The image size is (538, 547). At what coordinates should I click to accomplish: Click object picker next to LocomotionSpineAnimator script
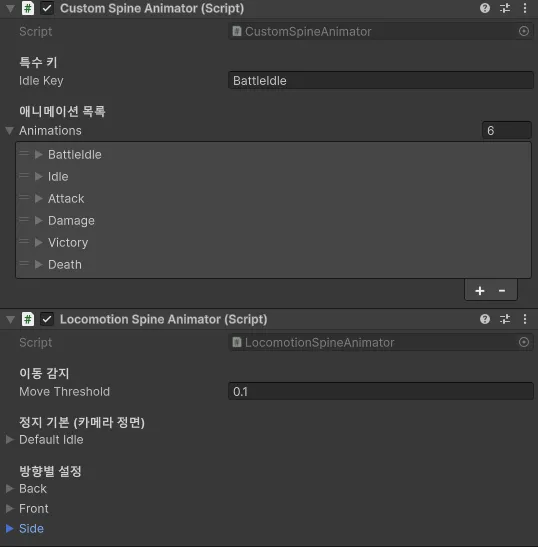tap(524, 342)
